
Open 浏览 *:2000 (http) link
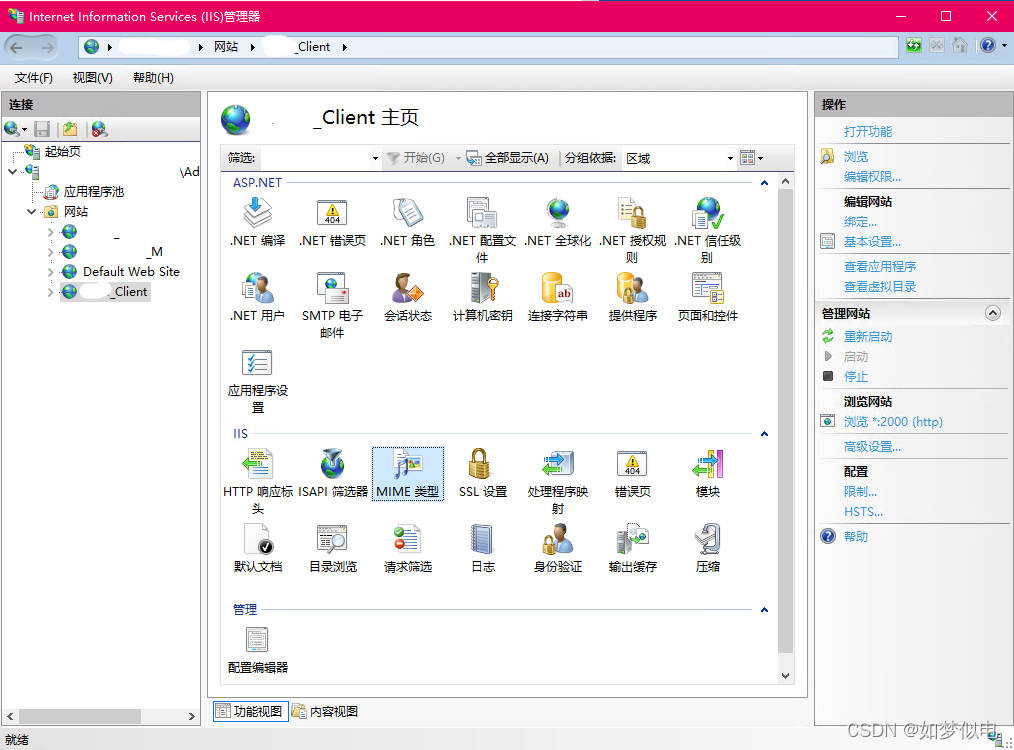893,422
